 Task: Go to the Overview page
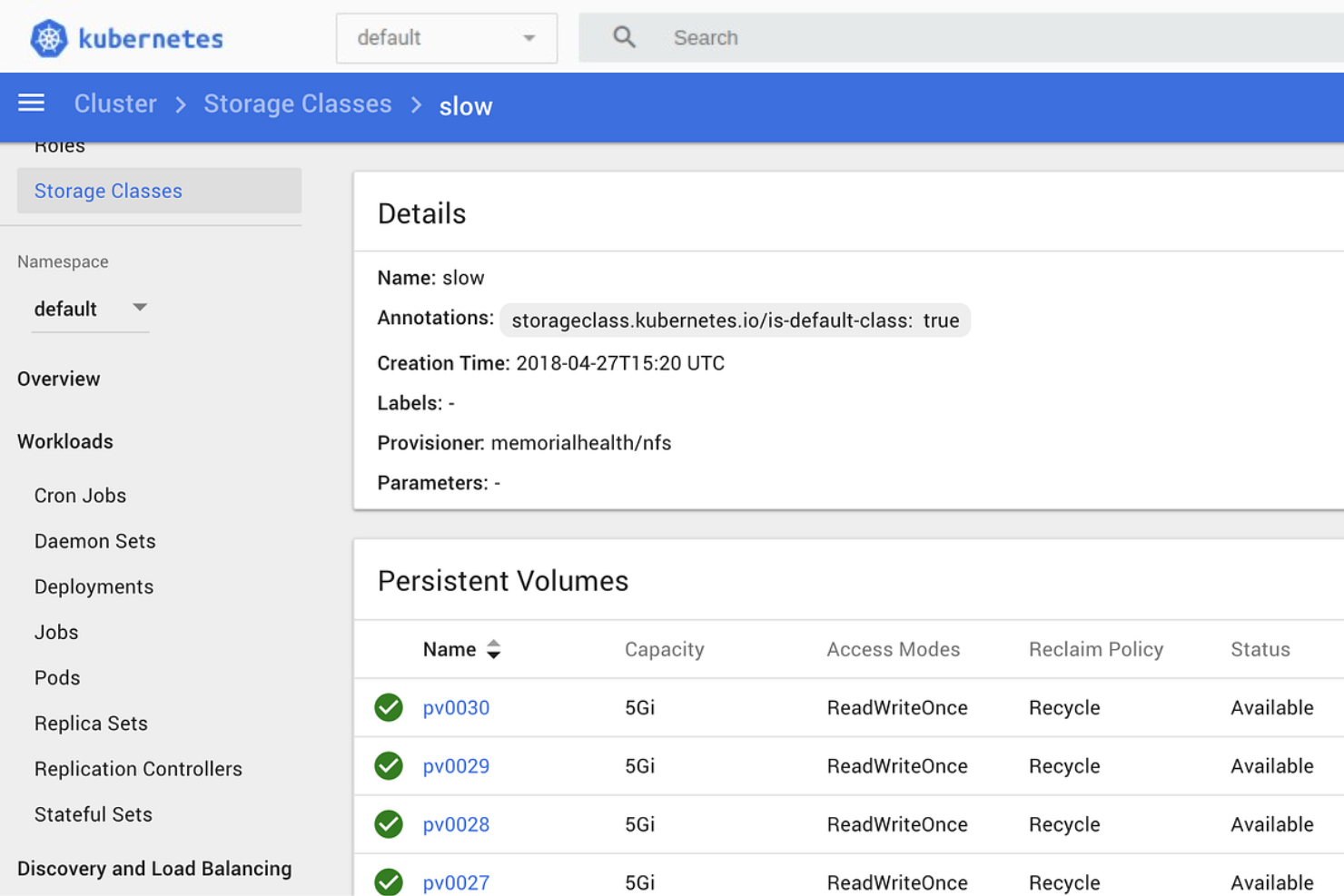pos(58,379)
